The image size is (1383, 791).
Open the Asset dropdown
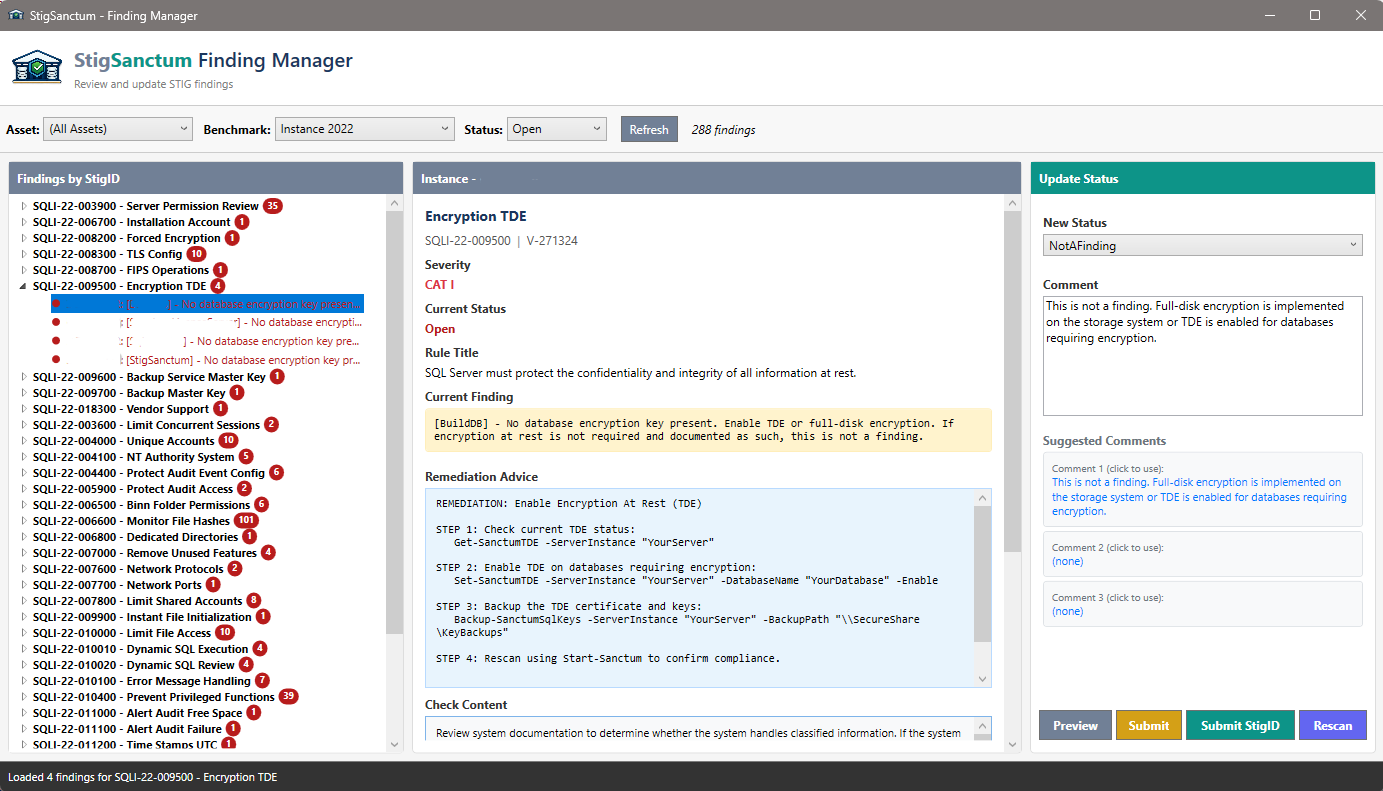click(118, 129)
